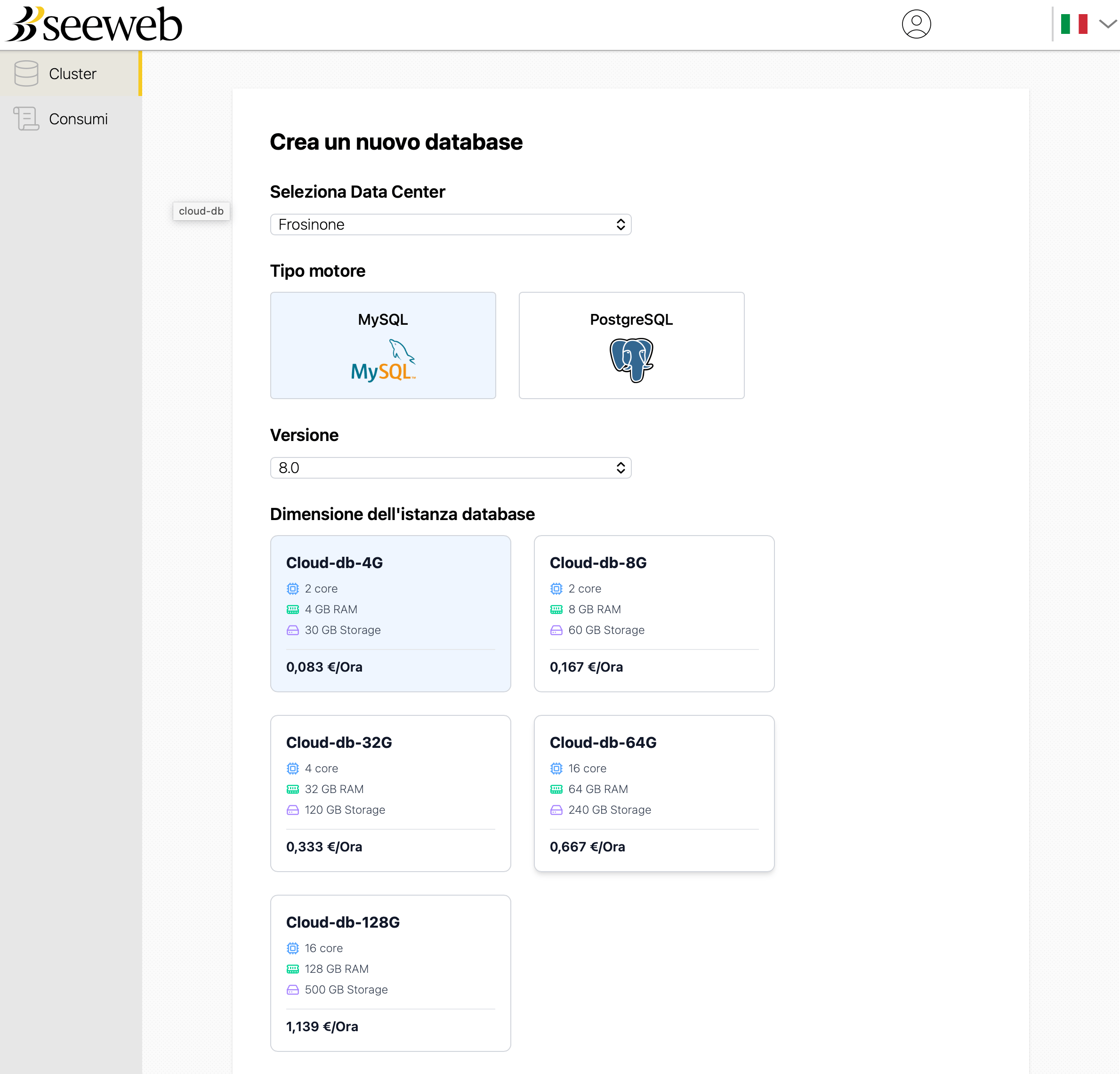Click the CPU icon on Cloud-db-4G card

pyautogui.click(x=292, y=588)
